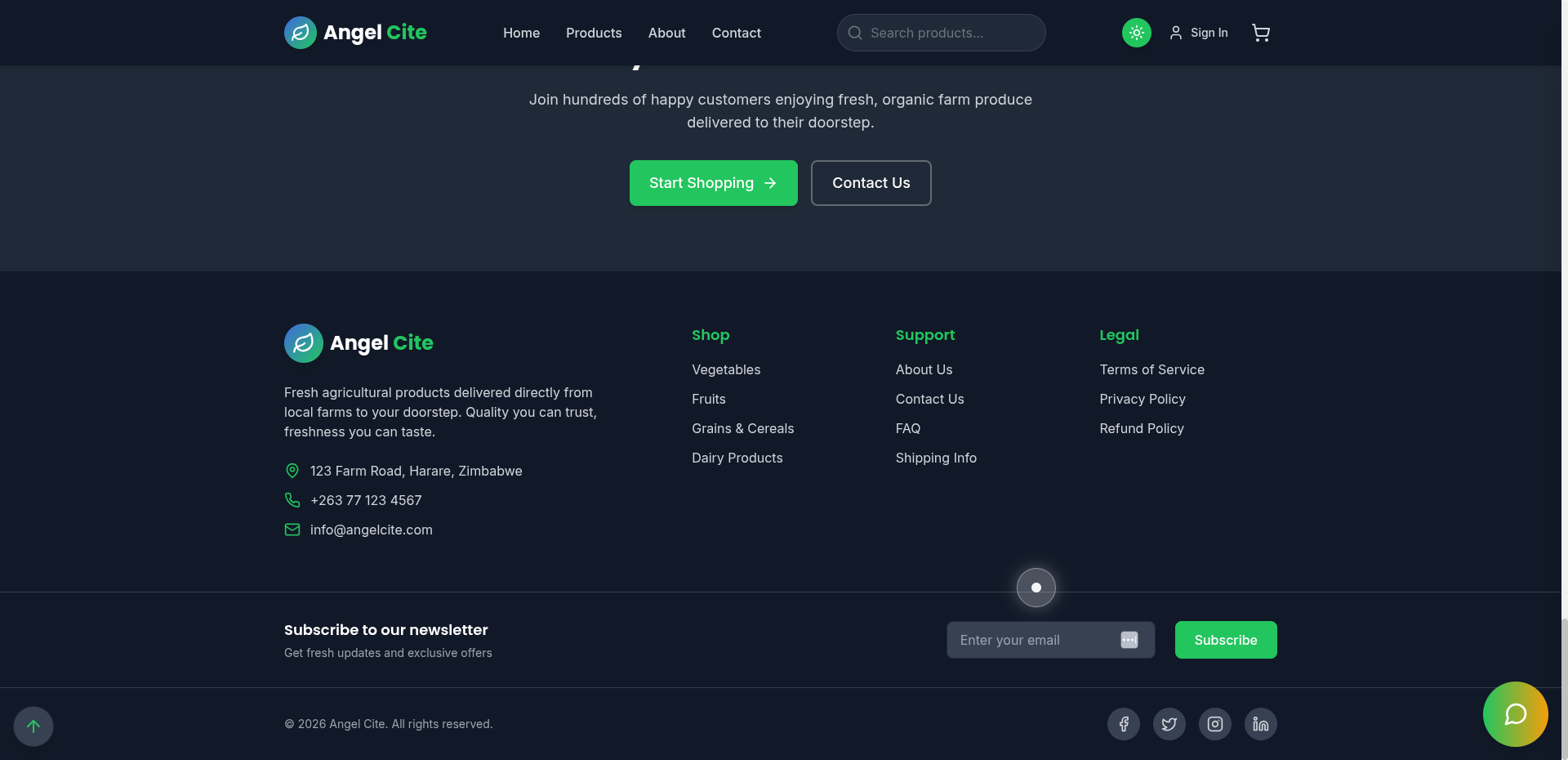Open the Sign In link
The image size is (1568, 760).
(1199, 33)
